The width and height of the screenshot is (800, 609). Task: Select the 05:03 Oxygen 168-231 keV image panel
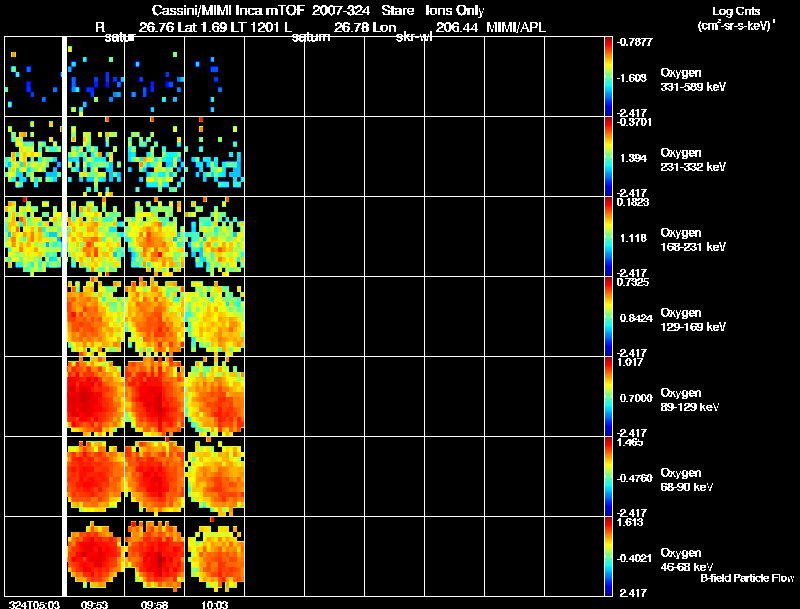(x=33, y=237)
